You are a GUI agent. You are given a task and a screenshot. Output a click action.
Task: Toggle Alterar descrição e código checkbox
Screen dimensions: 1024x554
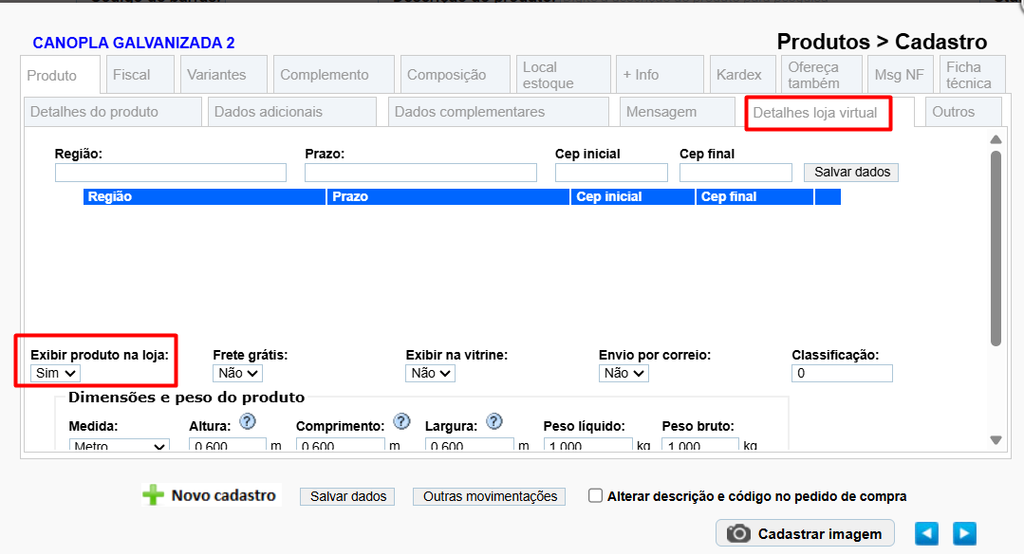[x=595, y=496]
